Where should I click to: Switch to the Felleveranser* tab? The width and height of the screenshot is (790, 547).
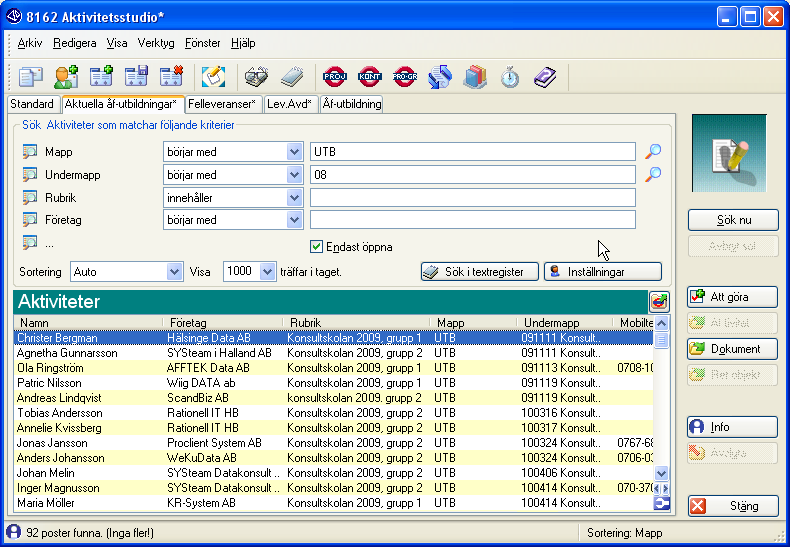tap(222, 104)
